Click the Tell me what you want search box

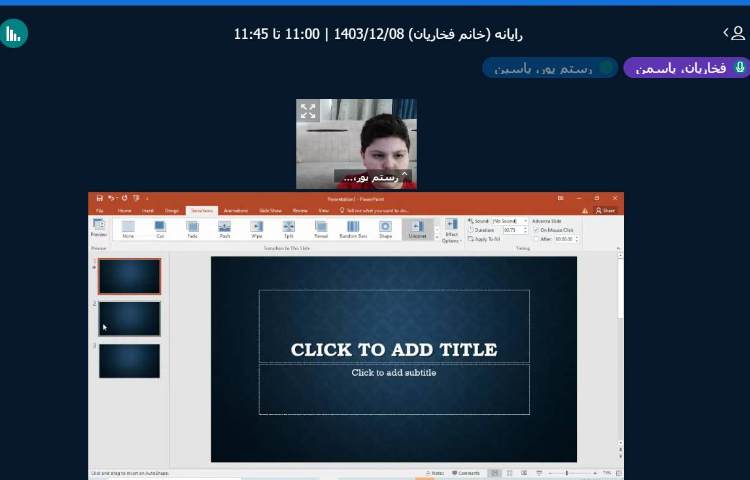[374, 210]
